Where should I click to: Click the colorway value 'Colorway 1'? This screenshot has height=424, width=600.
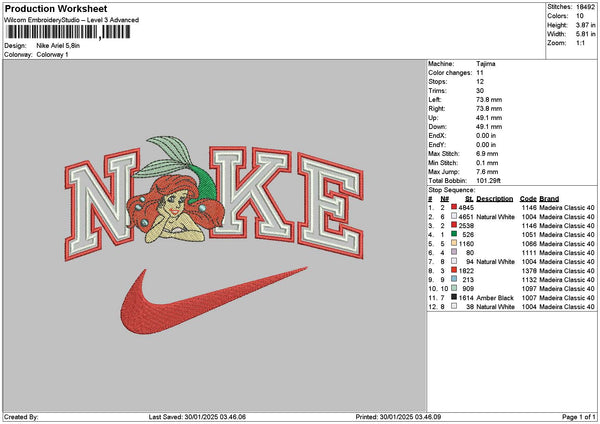(52, 55)
